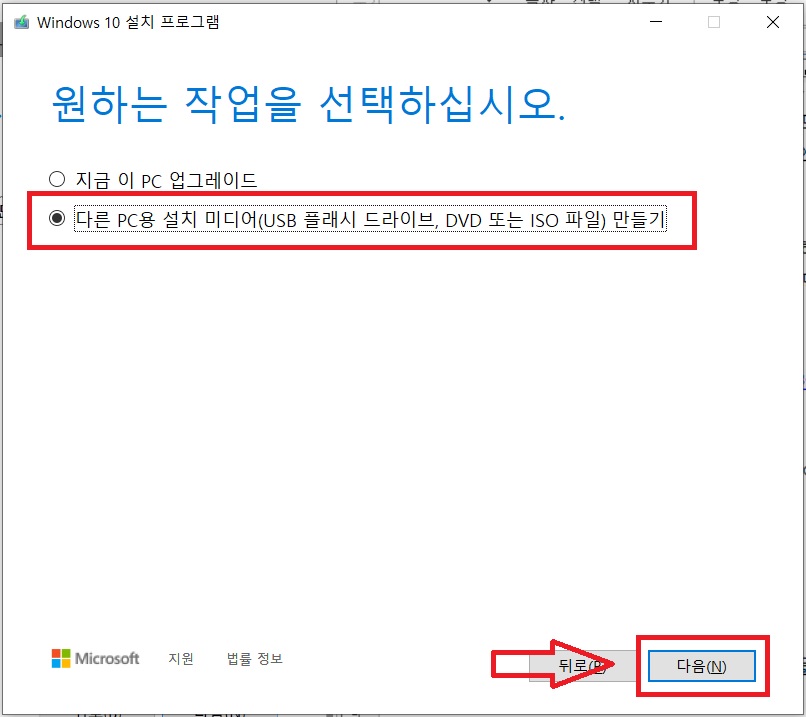Open the 법률 정보 legal link
This screenshot has width=806, height=717.
[255, 658]
